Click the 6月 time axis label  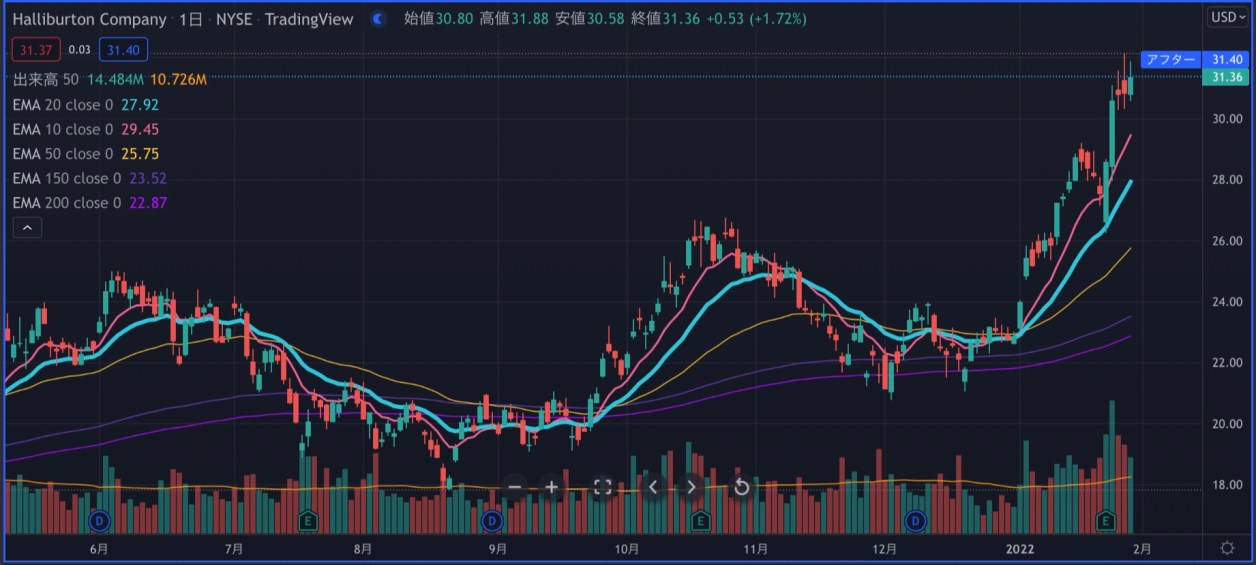tap(99, 548)
